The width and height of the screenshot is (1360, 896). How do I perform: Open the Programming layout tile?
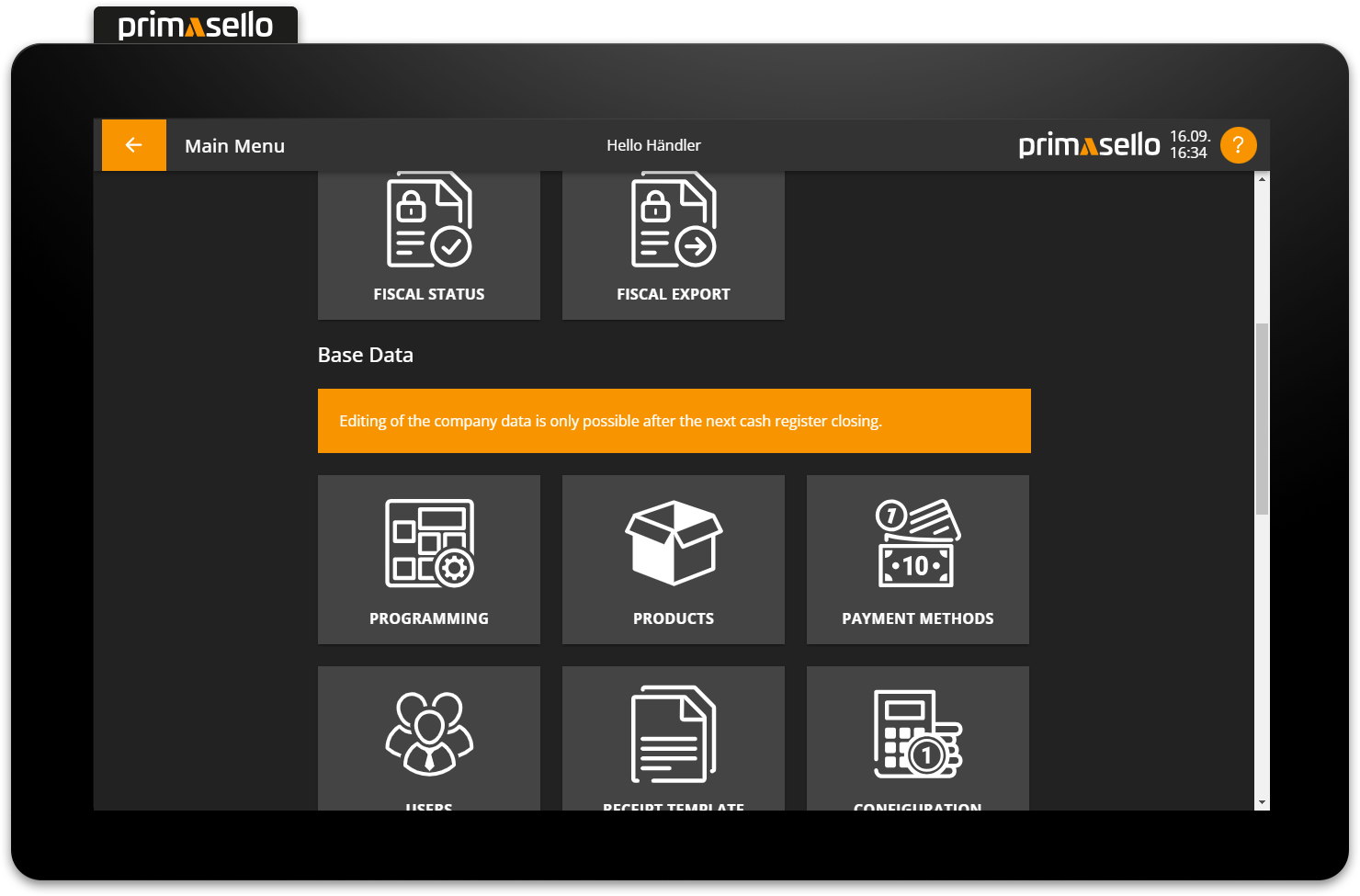pyautogui.click(x=428, y=559)
